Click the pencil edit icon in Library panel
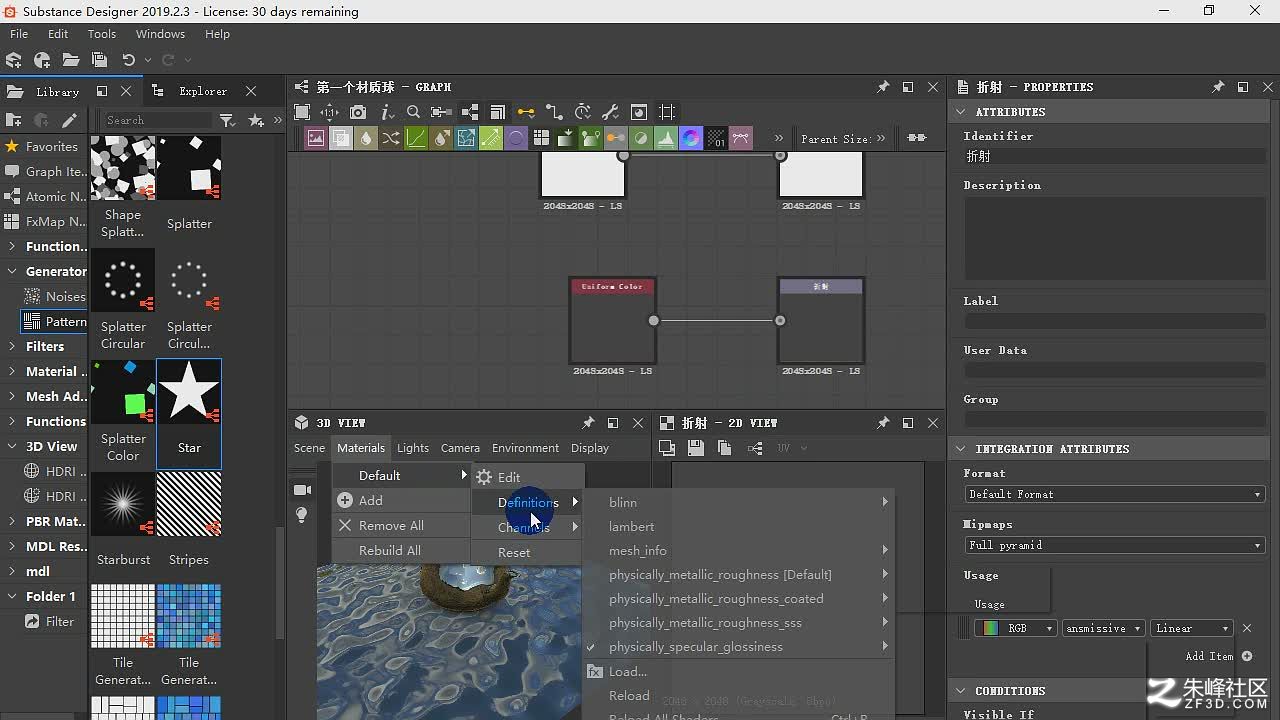Viewport: 1280px width, 720px height. pos(68,120)
